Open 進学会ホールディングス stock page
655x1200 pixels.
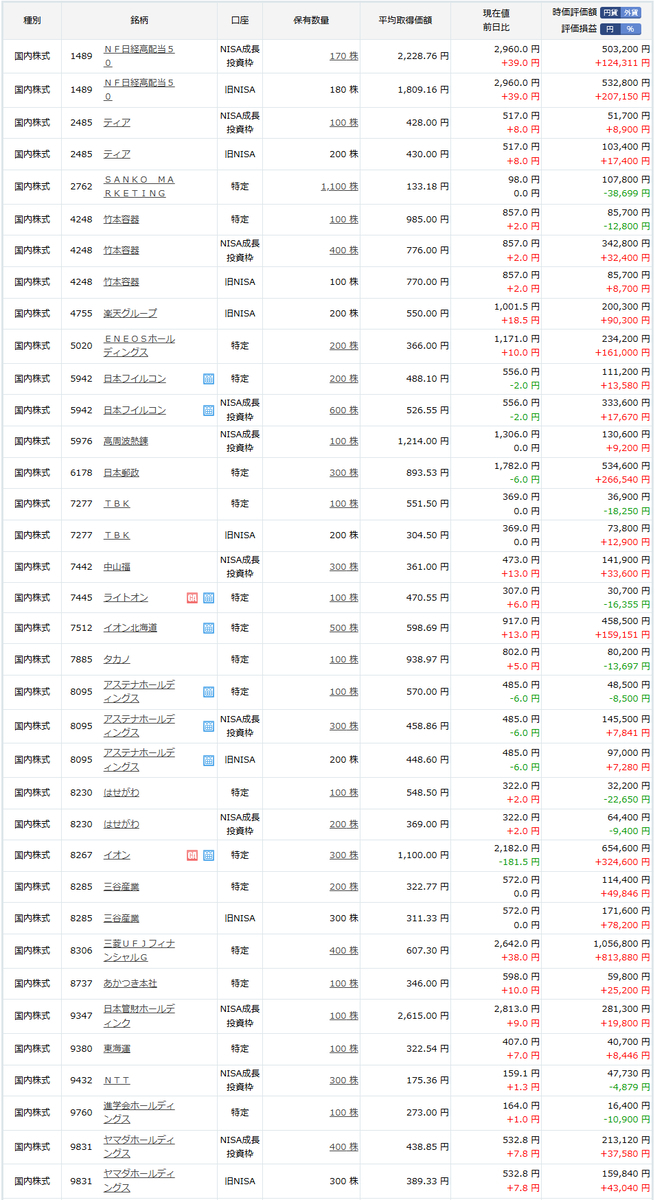pyautogui.click(x=139, y=1112)
